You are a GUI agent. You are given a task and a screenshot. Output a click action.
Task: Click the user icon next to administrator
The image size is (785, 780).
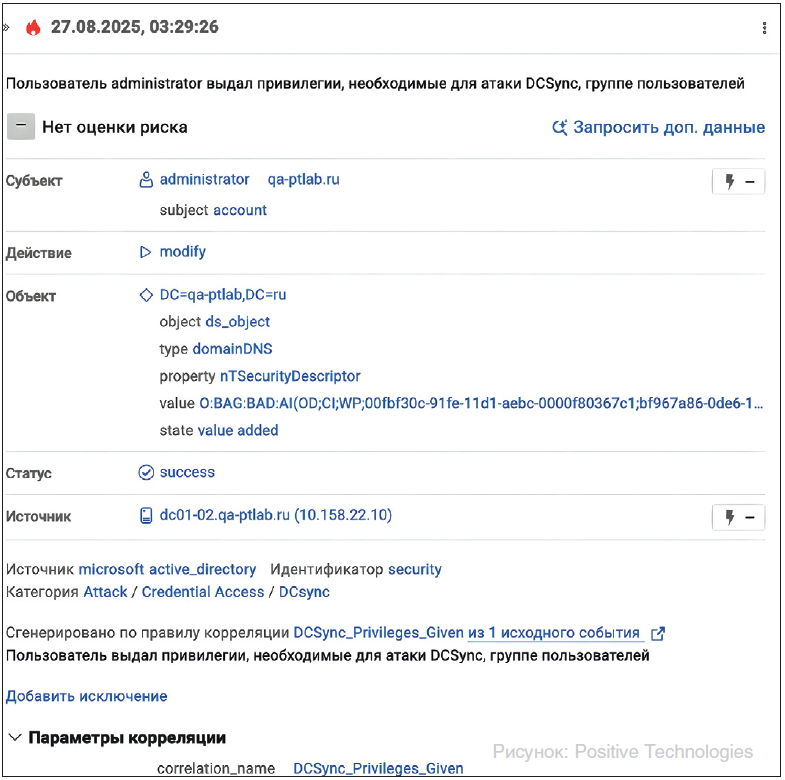click(x=146, y=180)
